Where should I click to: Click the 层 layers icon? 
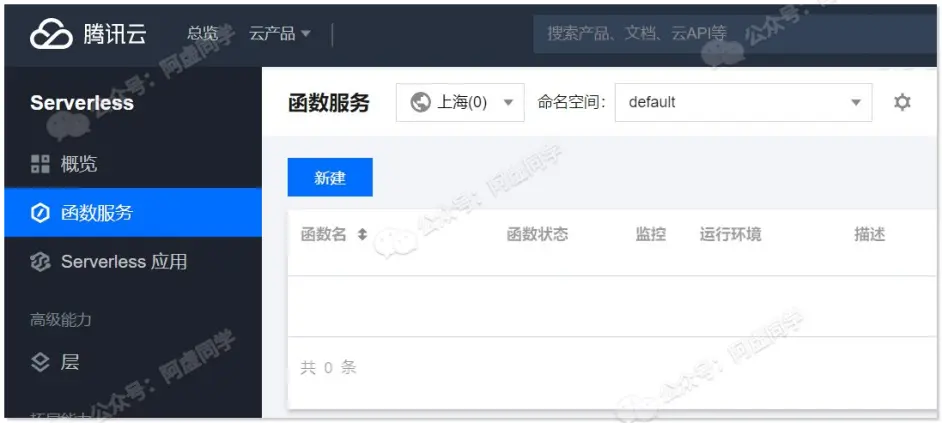pyautogui.click(x=40, y=362)
